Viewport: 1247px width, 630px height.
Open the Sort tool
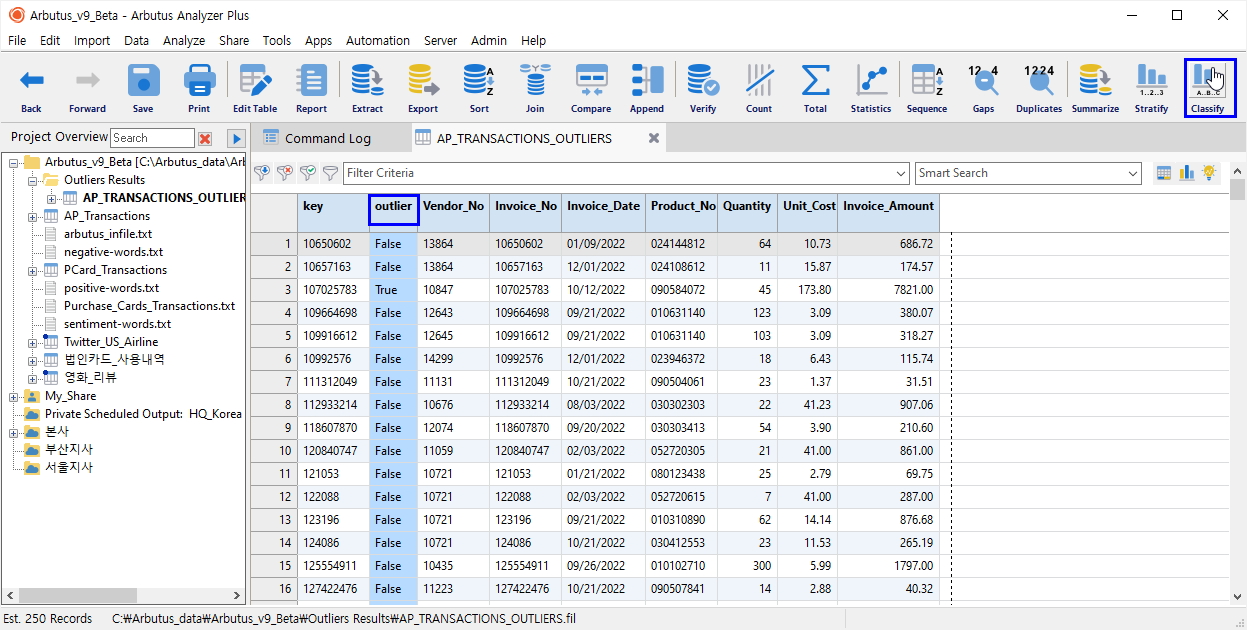pos(479,88)
